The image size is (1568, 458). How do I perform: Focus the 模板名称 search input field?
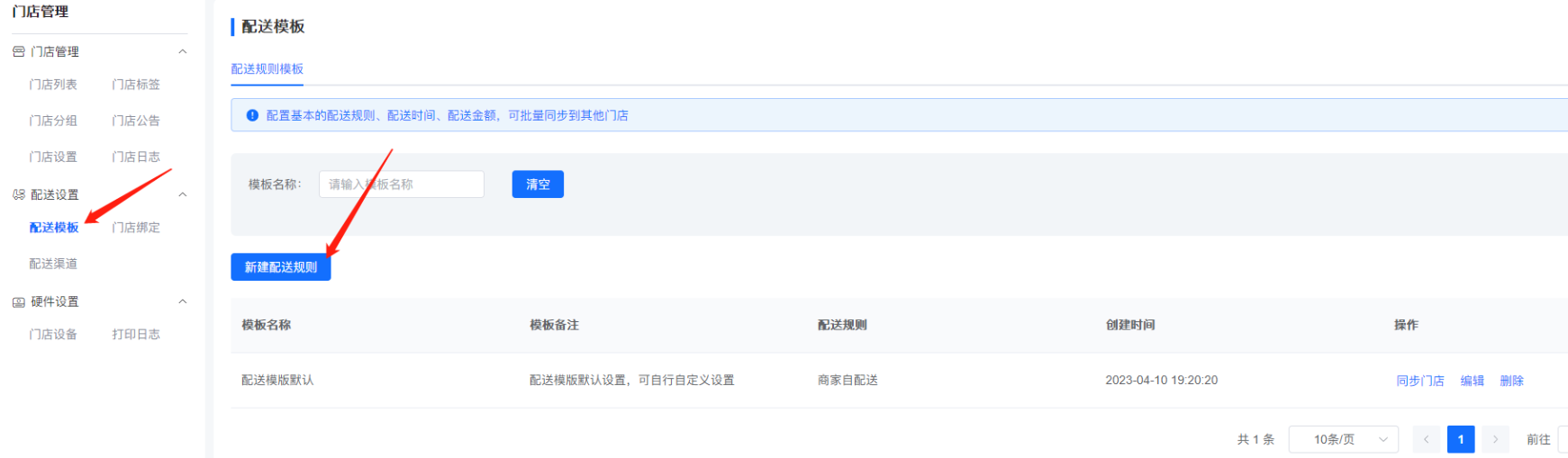[x=402, y=184]
